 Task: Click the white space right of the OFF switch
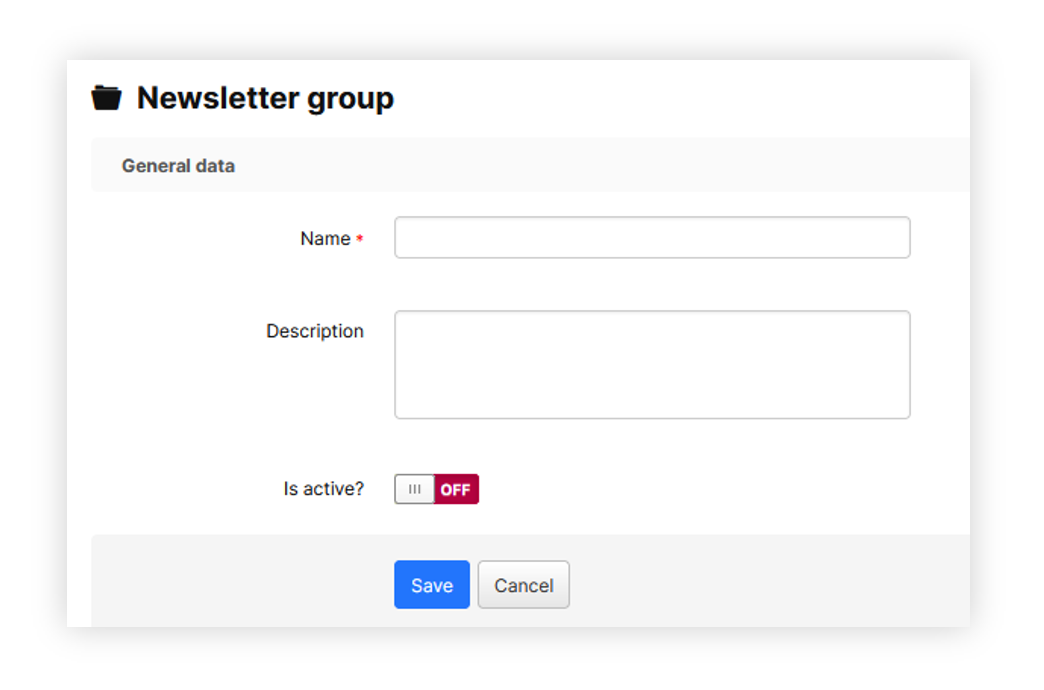(x=700, y=489)
